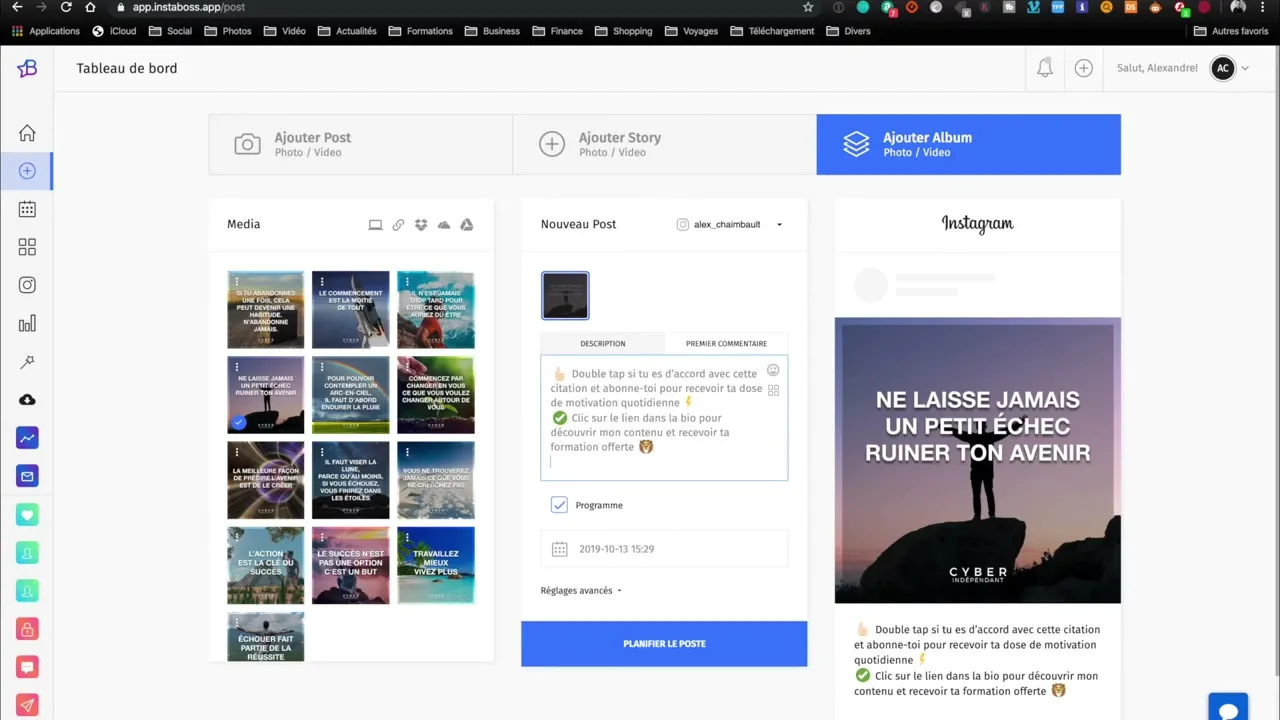Open the Dropbox media import

click(421, 224)
